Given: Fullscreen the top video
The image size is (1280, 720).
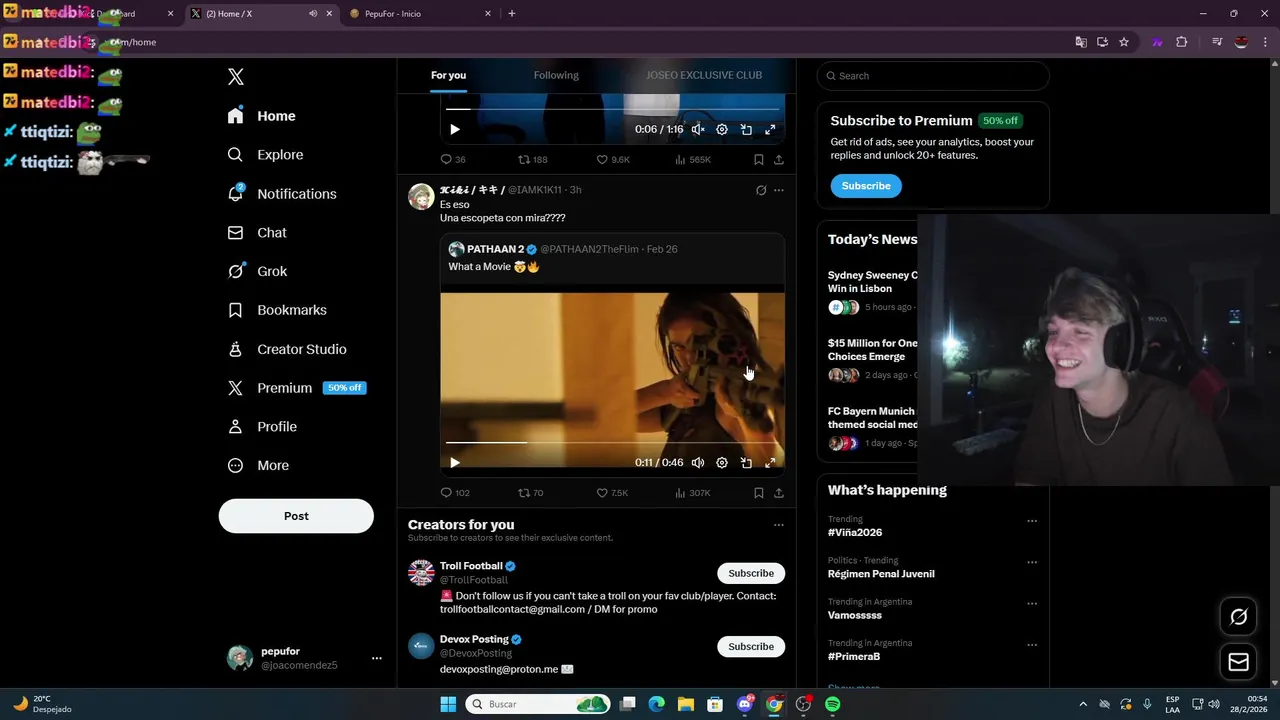Looking at the screenshot, I should [x=770, y=130].
